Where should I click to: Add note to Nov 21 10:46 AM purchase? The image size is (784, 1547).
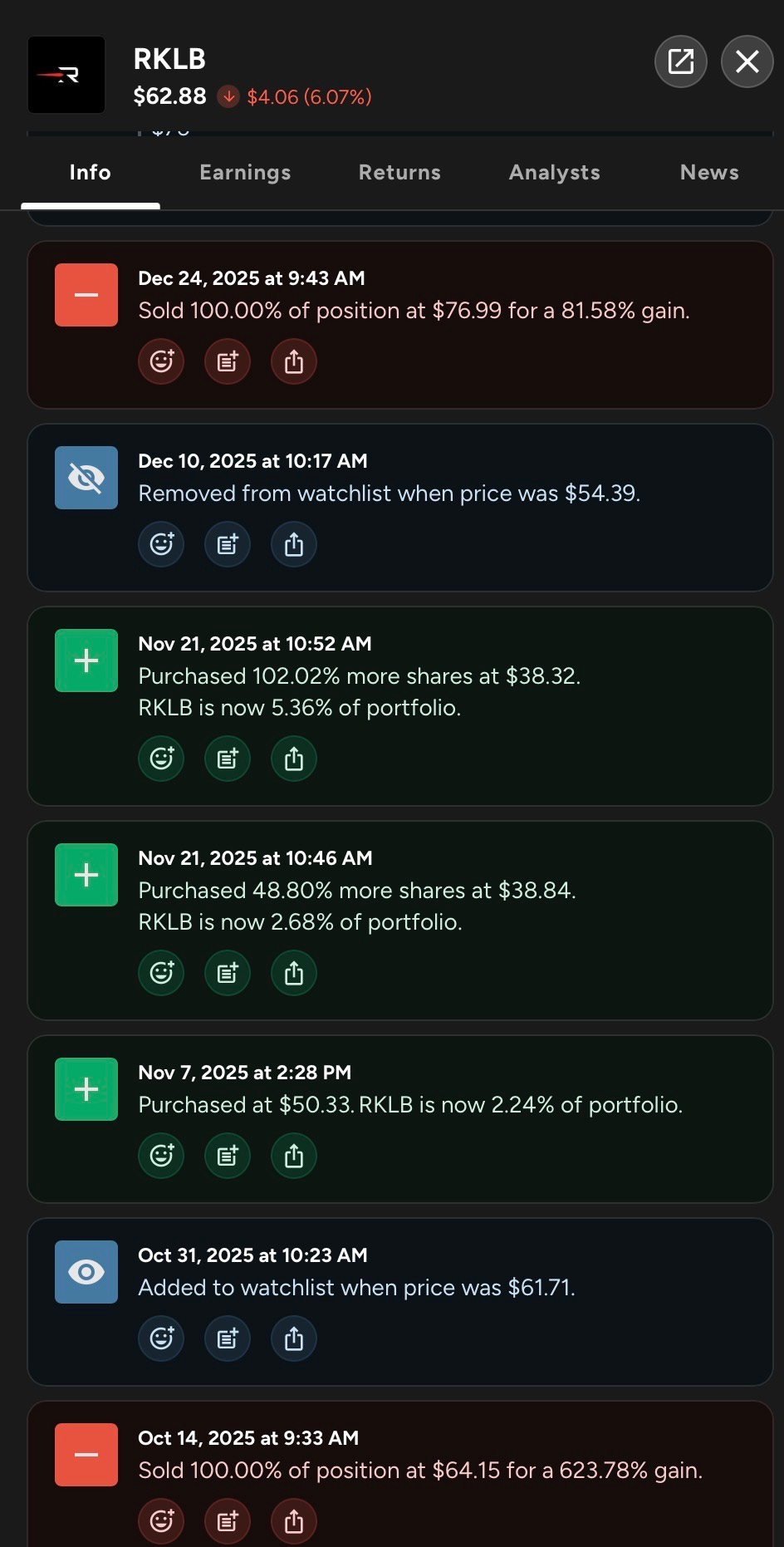point(228,973)
